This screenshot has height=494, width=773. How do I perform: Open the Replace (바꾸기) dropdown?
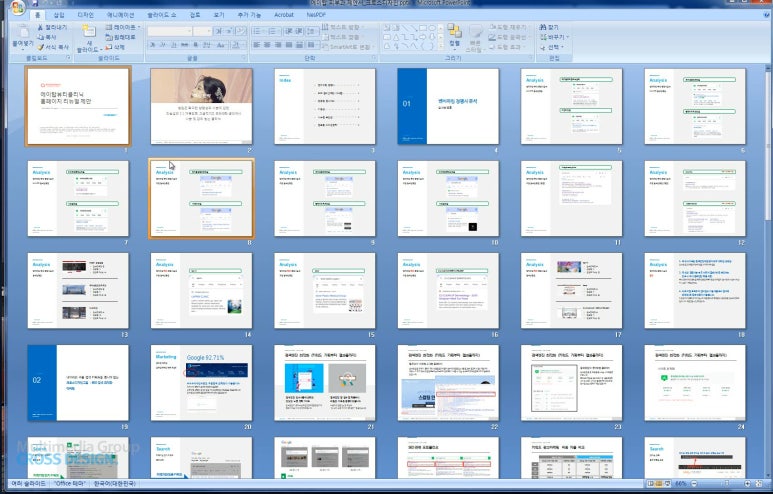(556, 37)
